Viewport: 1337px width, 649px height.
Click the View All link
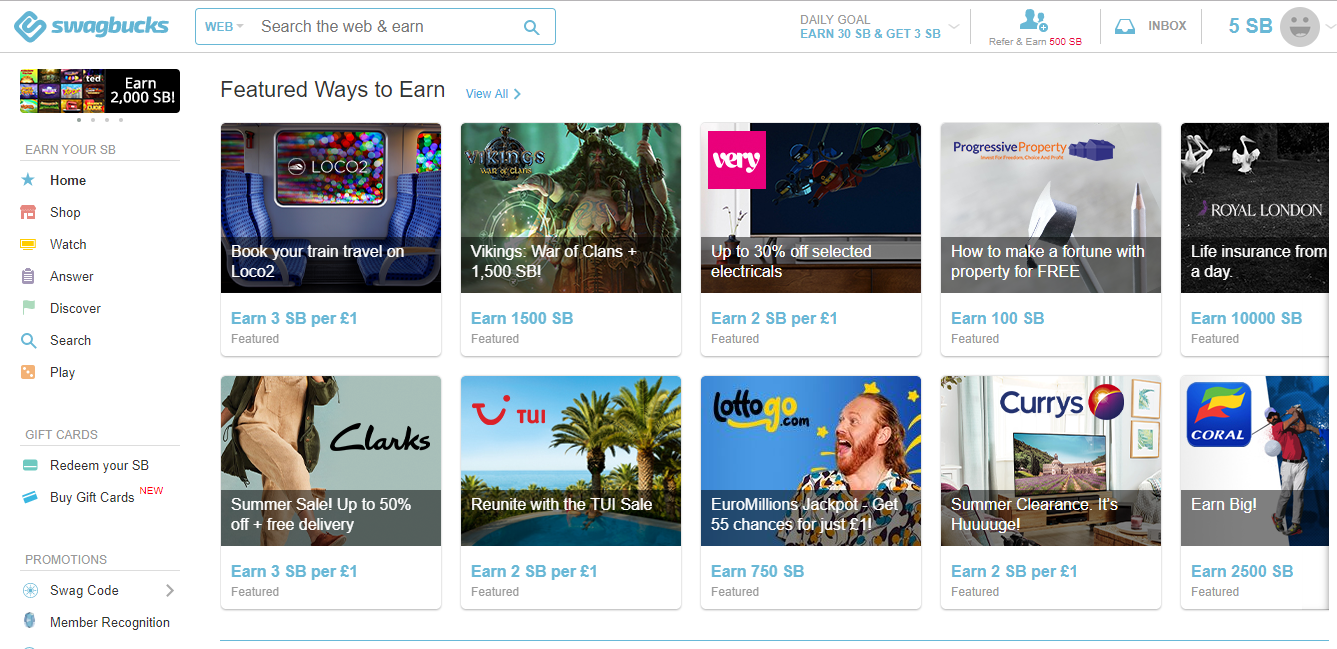[493, 94]
